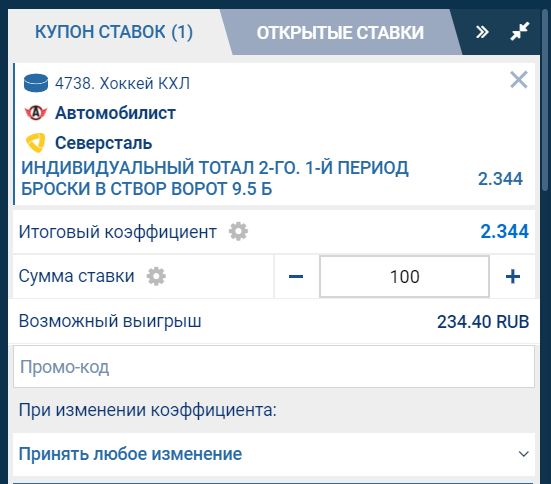551x484 pixels.
Task: Open settings gear next to Сумма ставки
Action: (x=156, y=276)
